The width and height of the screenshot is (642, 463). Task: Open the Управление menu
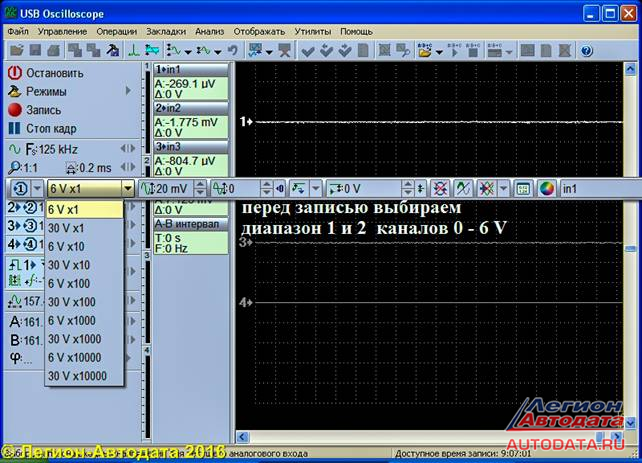point(63,32)
